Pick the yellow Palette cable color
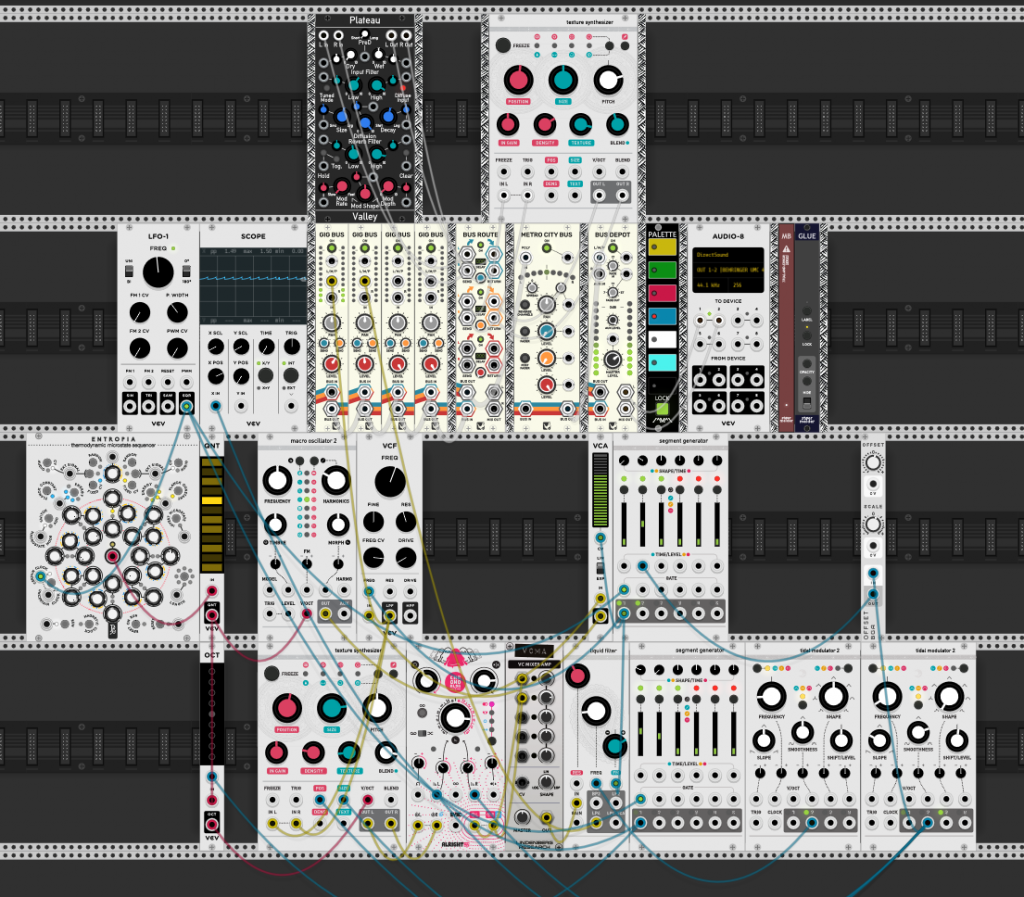 coord(662,247)
